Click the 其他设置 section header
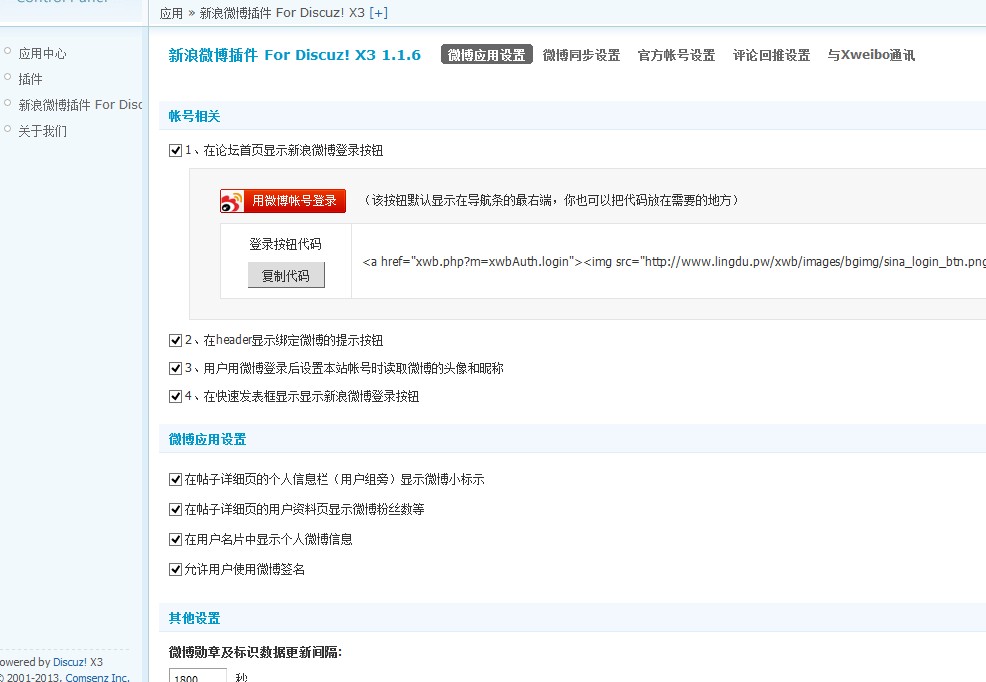 pos(194,619)
